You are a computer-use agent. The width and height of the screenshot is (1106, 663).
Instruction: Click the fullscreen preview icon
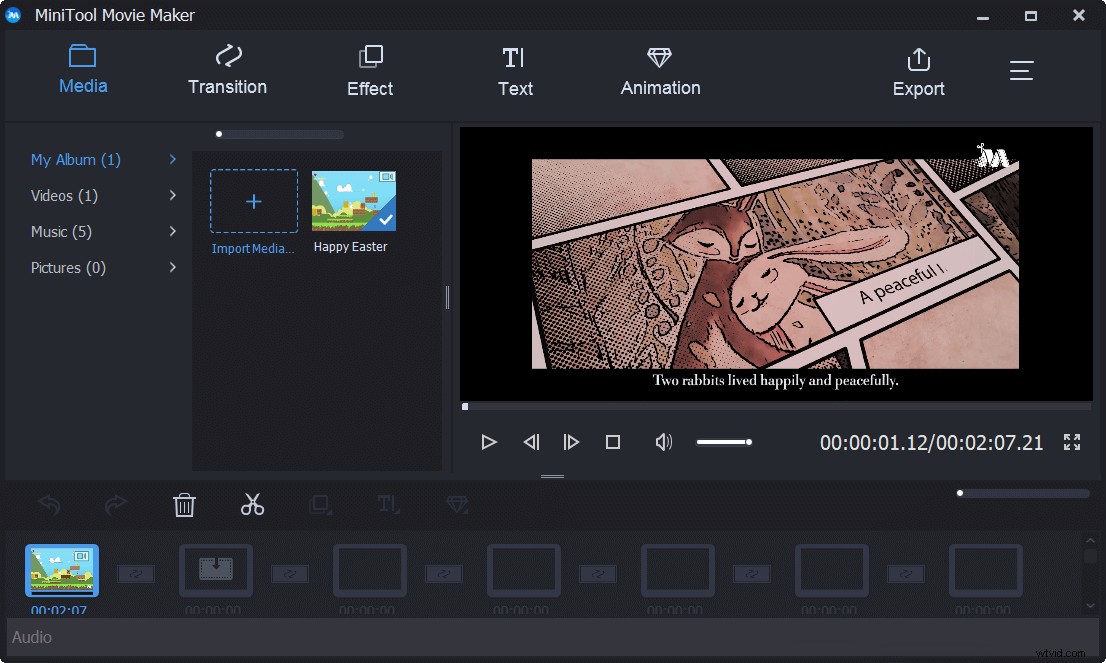(x=1072, y=442)
